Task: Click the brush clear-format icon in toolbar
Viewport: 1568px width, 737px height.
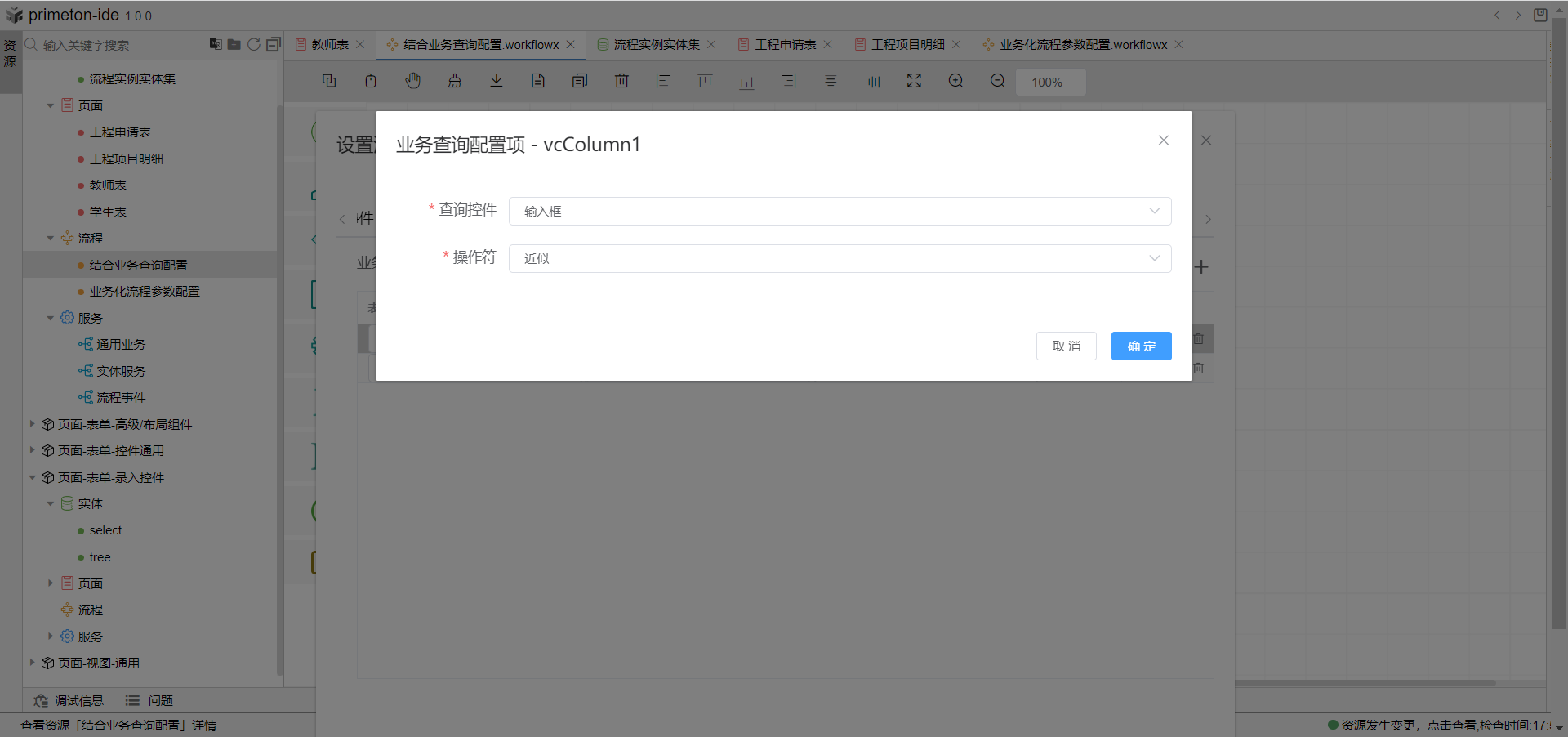Action: pyautogui.click(x=455, y=81)
